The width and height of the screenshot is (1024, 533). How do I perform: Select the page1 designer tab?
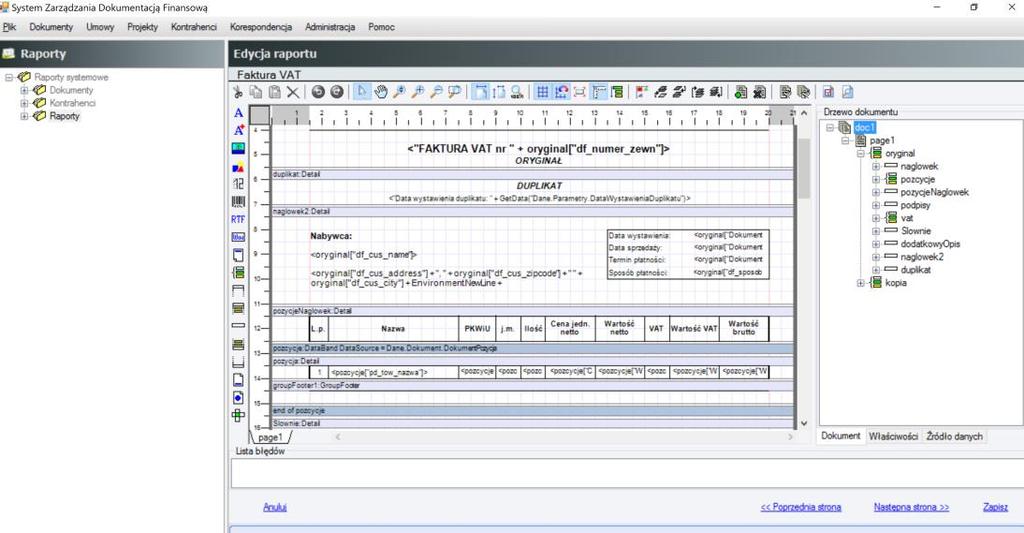point(270,438)
